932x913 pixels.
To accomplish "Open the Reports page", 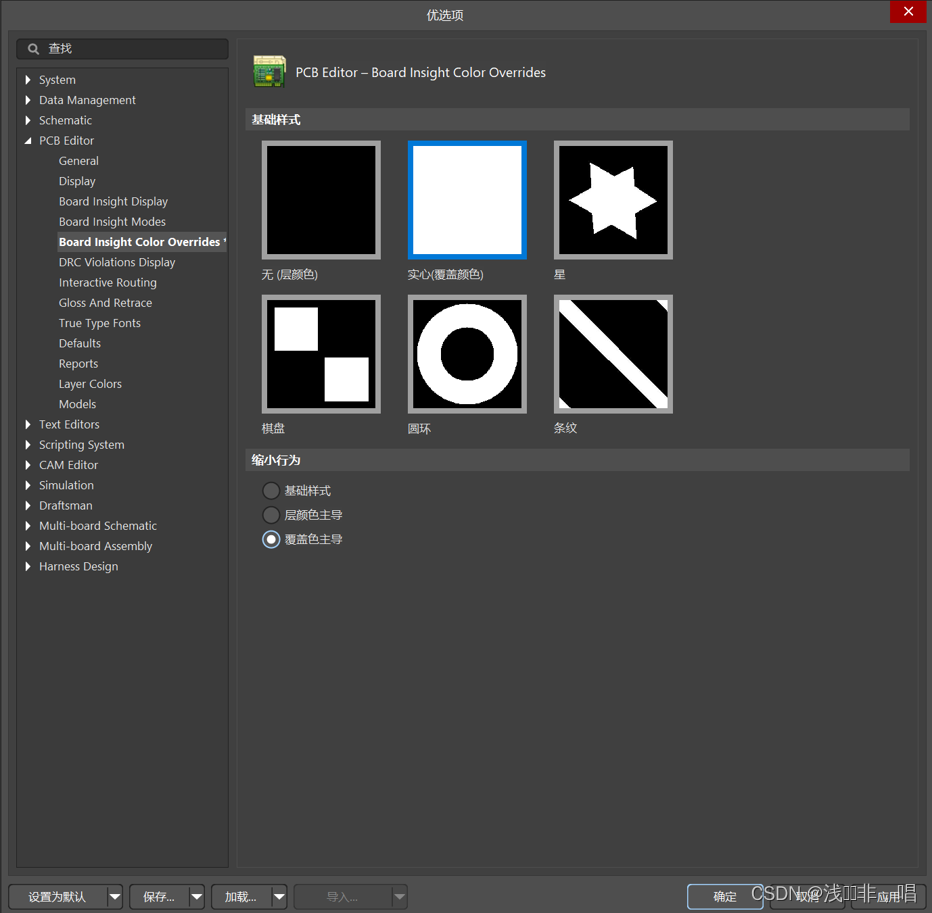I will click(78, 363).
